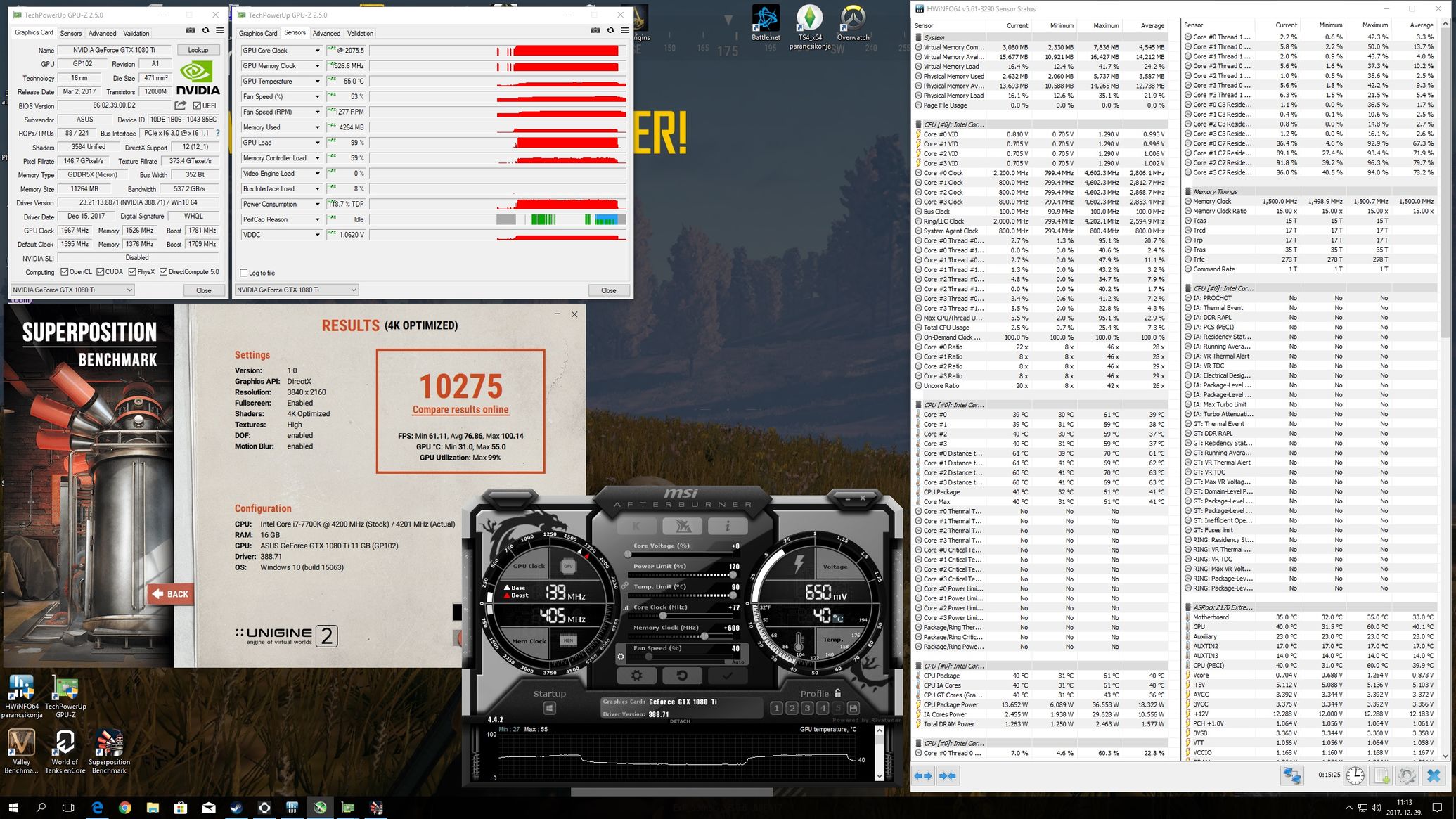Open GPU selector dropdown in GPU-Z Graphics Card window
This screenshot has width=1456, height=819.
coord(72,290)
